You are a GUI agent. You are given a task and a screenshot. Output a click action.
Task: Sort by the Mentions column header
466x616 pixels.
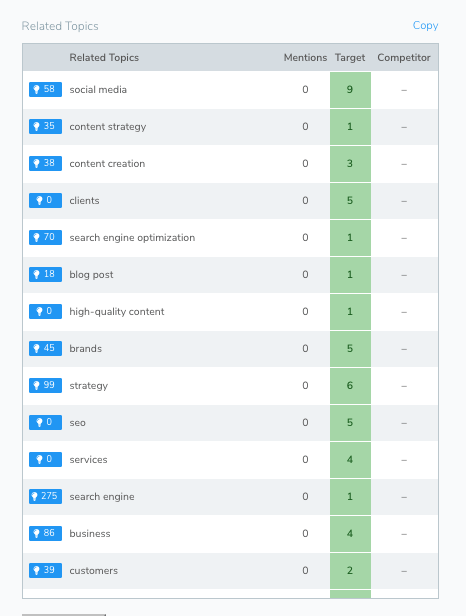tap(305, 57)
